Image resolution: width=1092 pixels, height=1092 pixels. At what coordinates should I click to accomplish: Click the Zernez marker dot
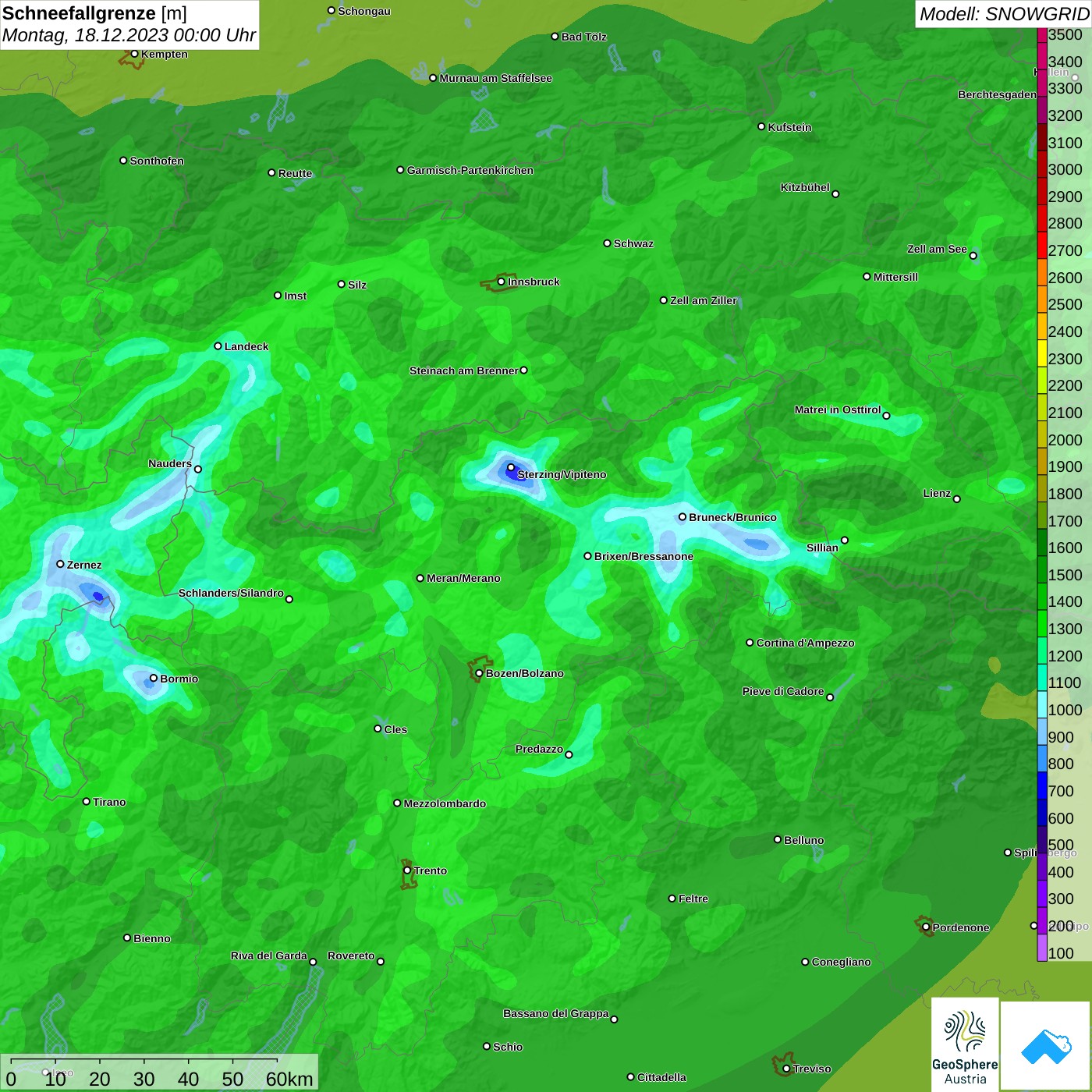click(60, 564)
